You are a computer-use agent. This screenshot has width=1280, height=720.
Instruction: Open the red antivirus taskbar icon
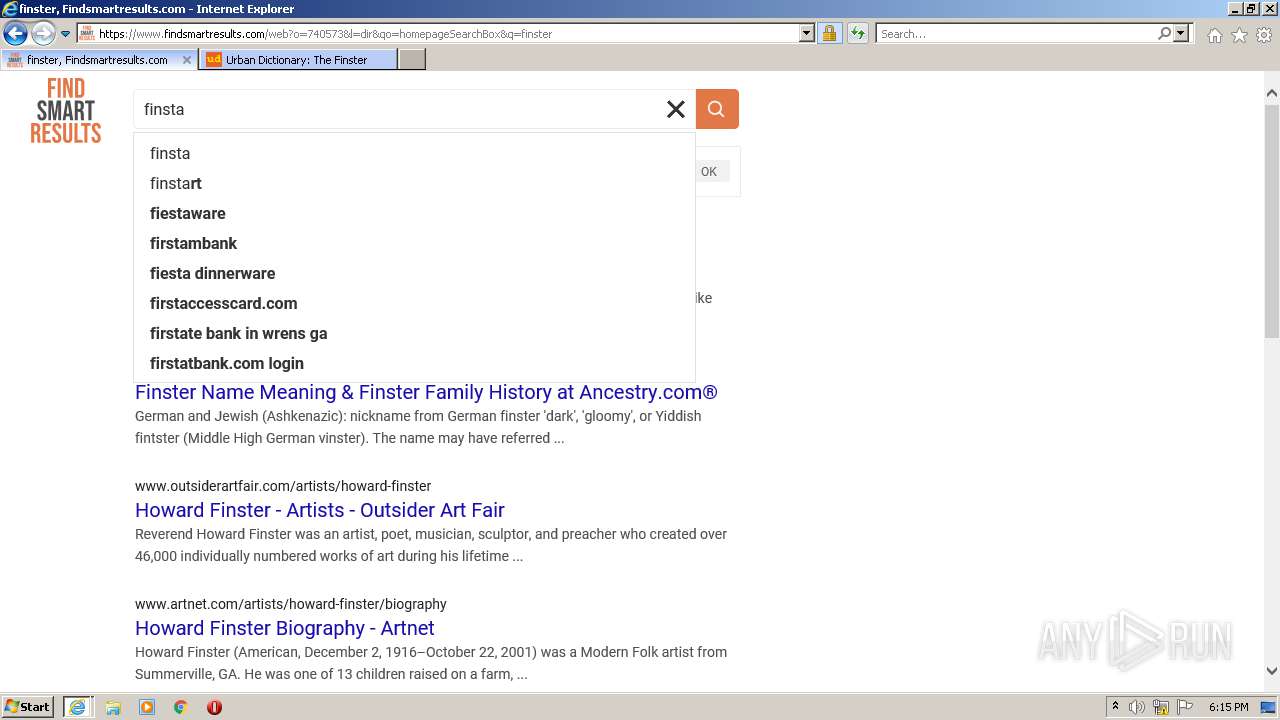pos(214,707)
